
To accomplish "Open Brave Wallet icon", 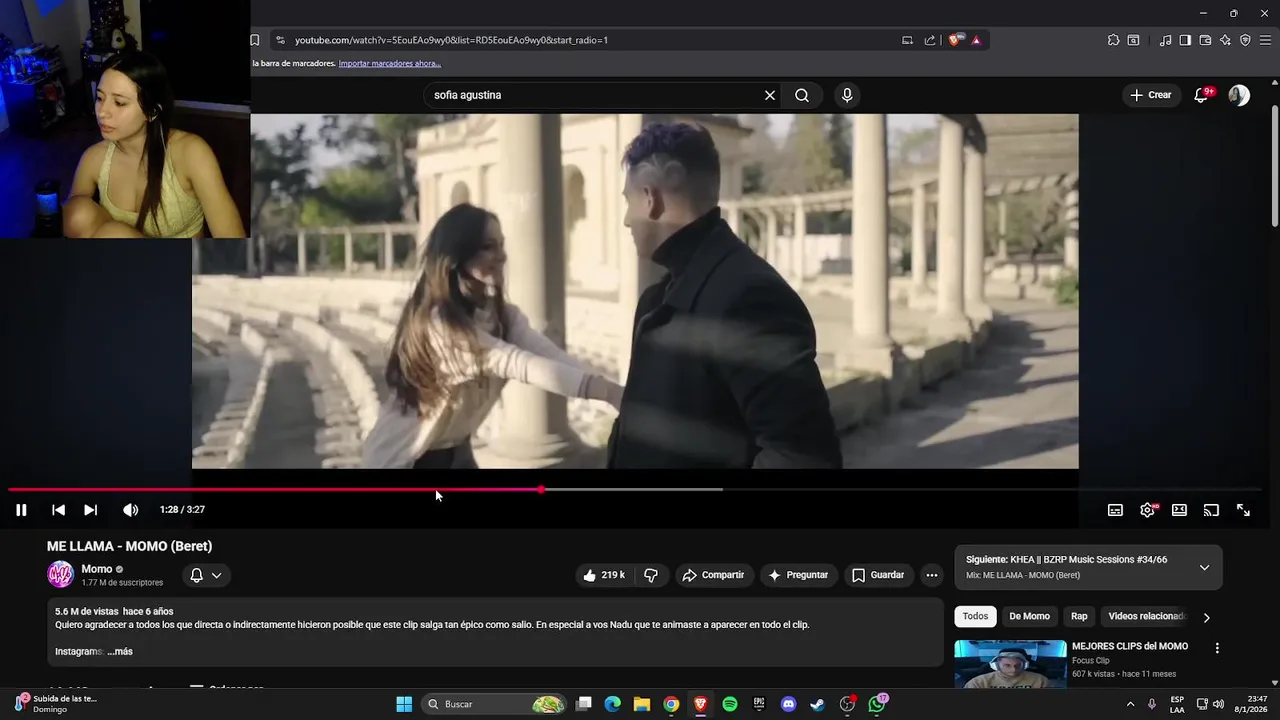I will pyautogui.click(x=1205, y=40).
